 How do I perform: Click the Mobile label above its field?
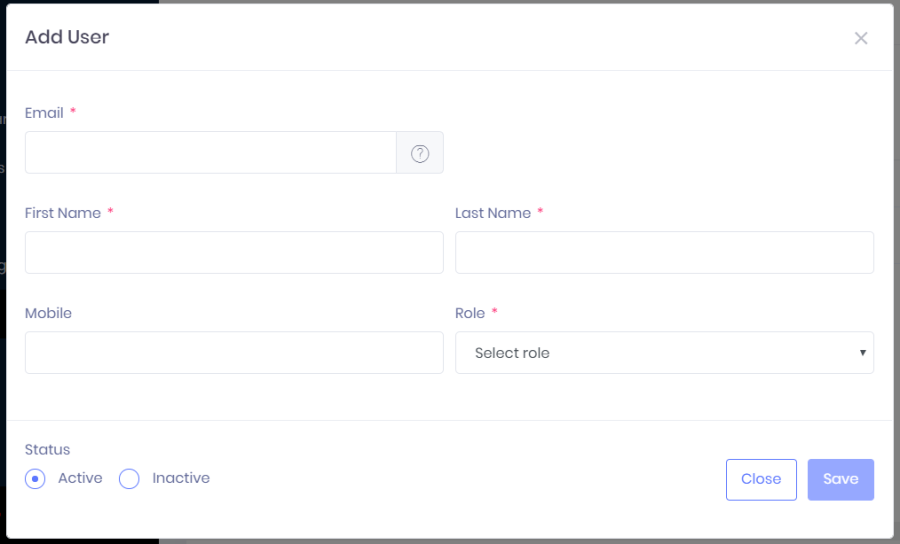[x=48, y=313]
